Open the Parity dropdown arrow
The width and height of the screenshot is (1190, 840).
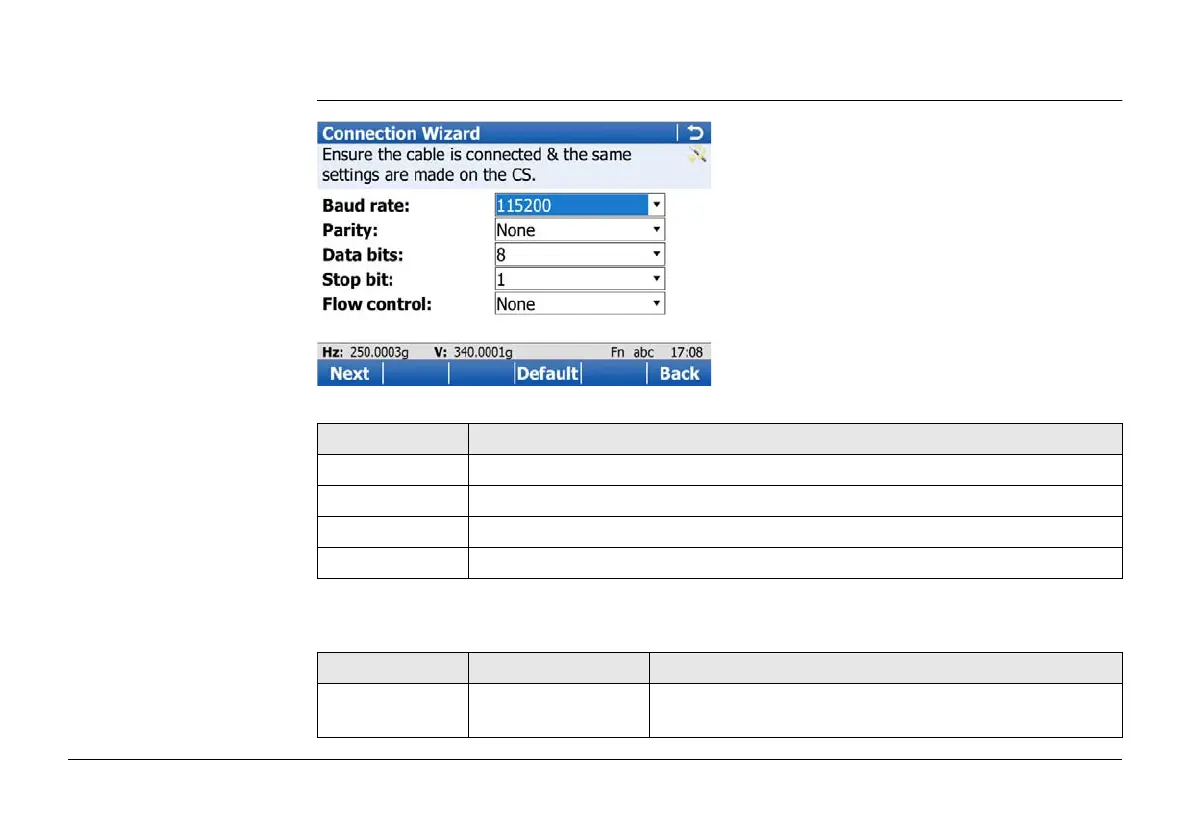656,229
